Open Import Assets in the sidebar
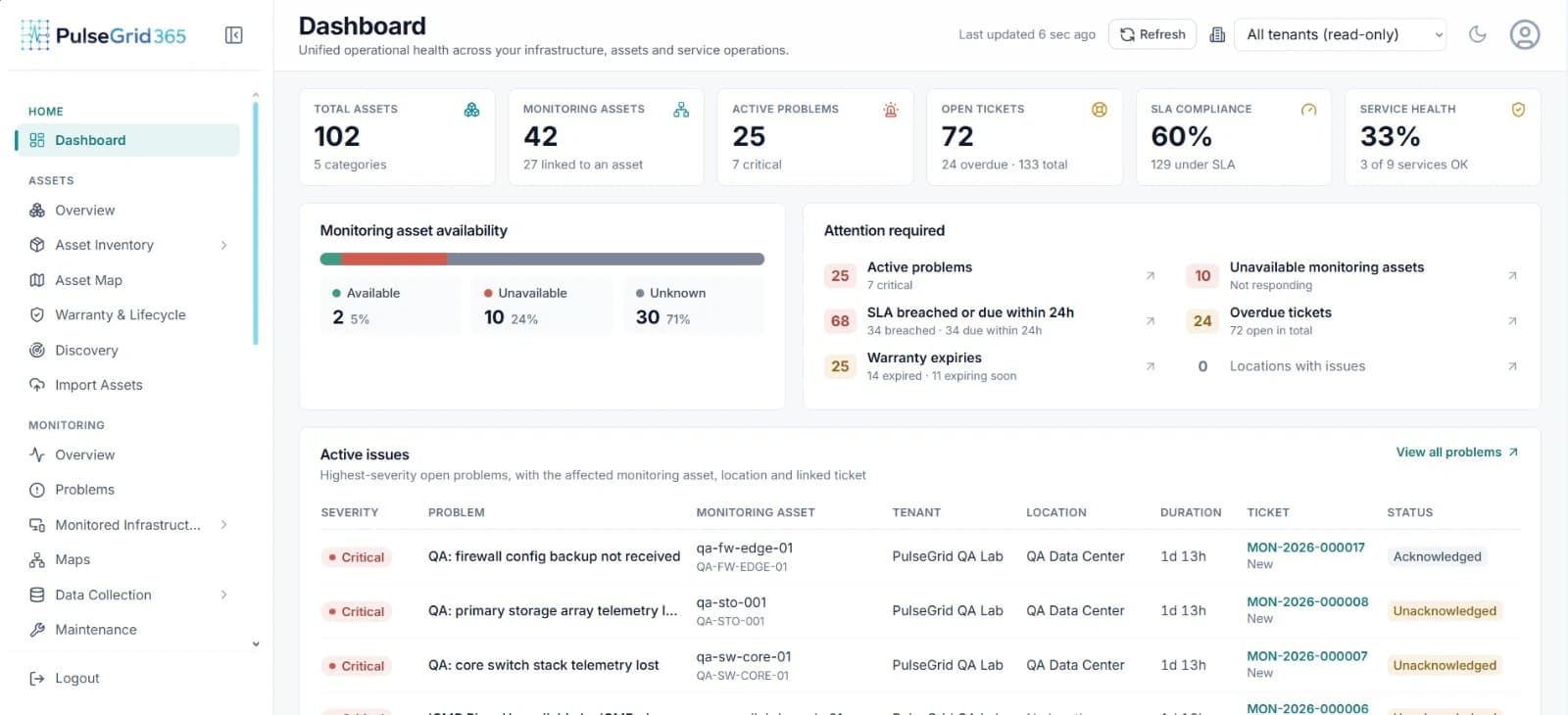The width and height of the screenshot is (1568, 715). tap(127, 385)
